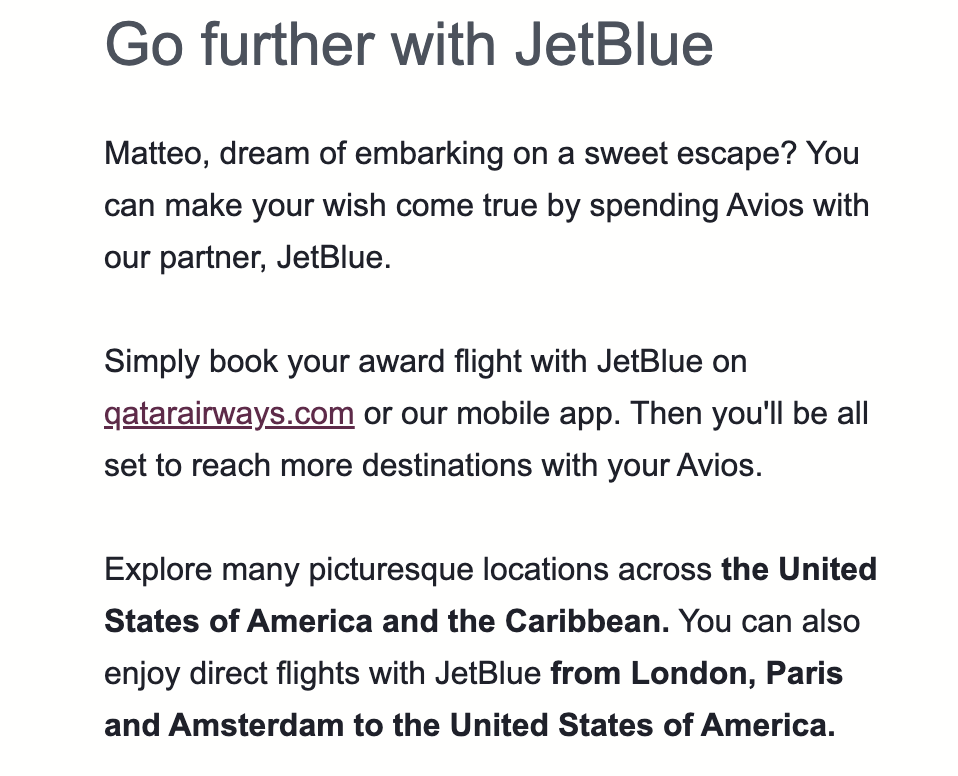
Task: Click the words "or our mobile app."
Action: pos(492,414)
